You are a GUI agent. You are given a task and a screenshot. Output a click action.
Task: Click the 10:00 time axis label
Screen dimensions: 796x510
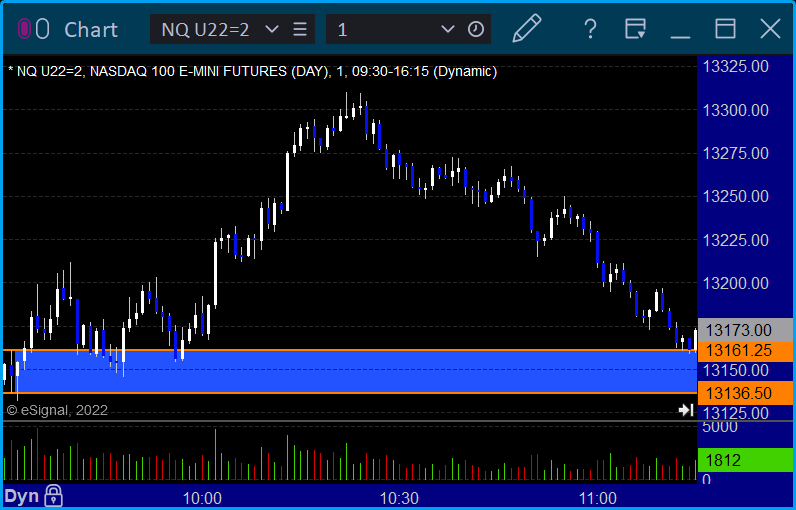[202, 498]
